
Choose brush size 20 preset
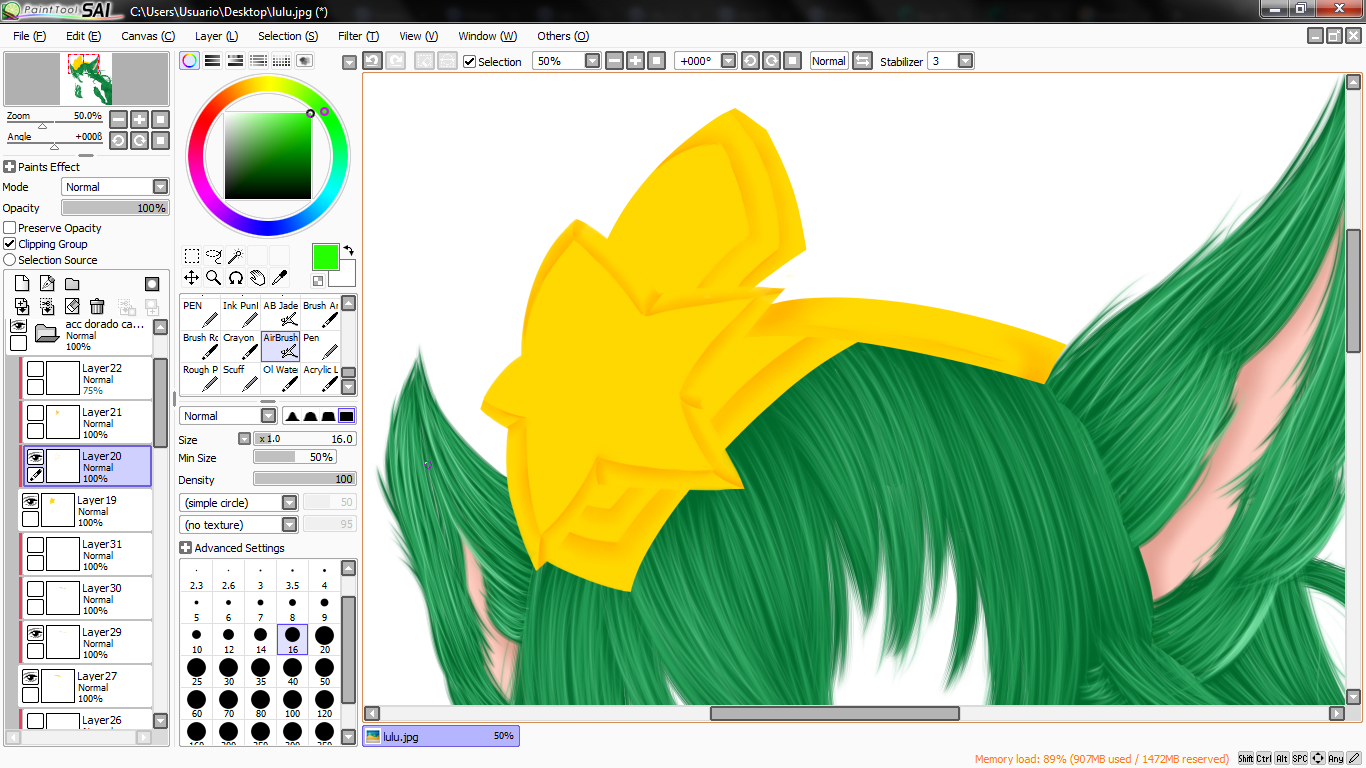tap(324, 640)
